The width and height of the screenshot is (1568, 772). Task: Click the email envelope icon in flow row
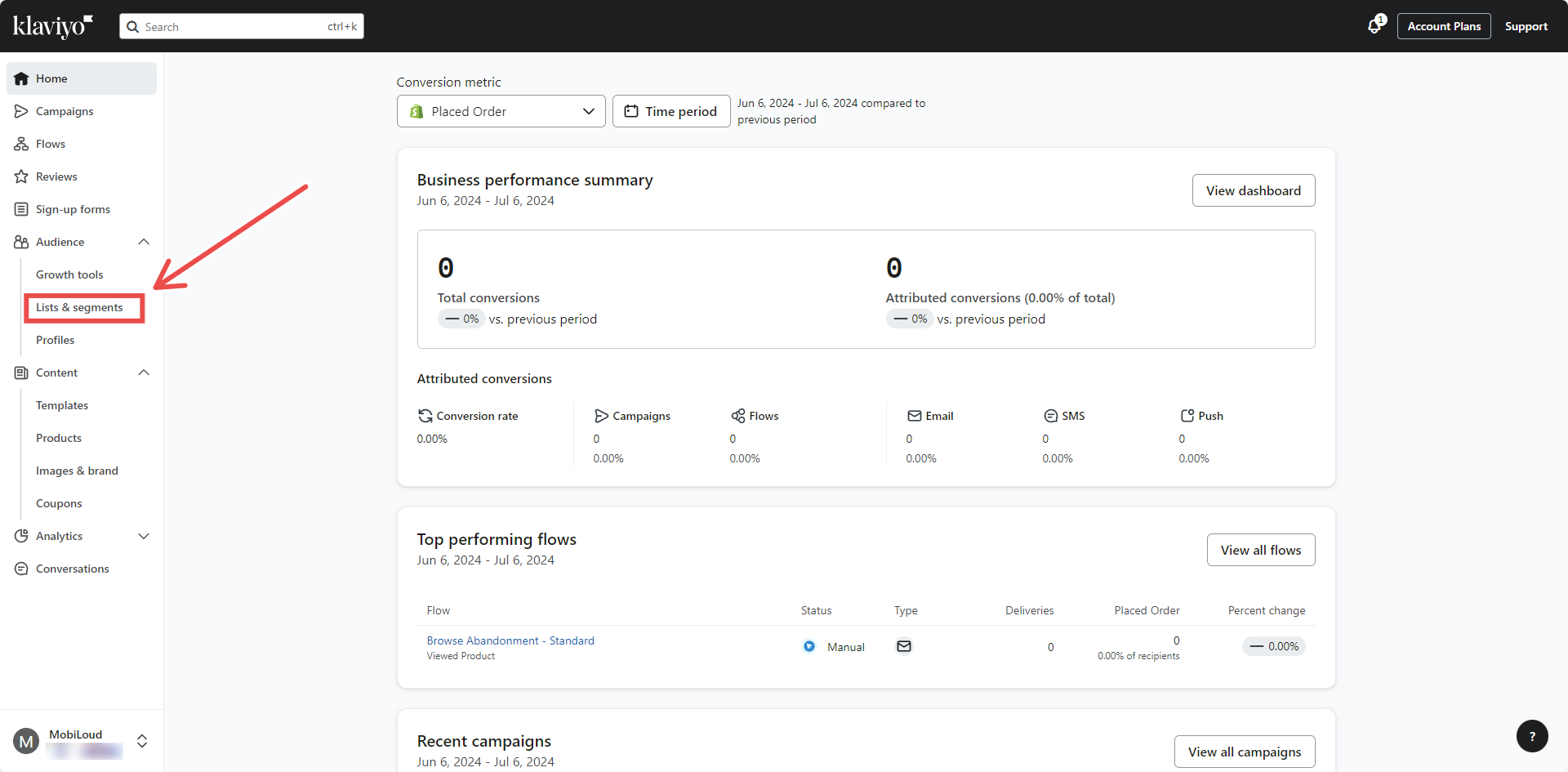coord(904,646)
